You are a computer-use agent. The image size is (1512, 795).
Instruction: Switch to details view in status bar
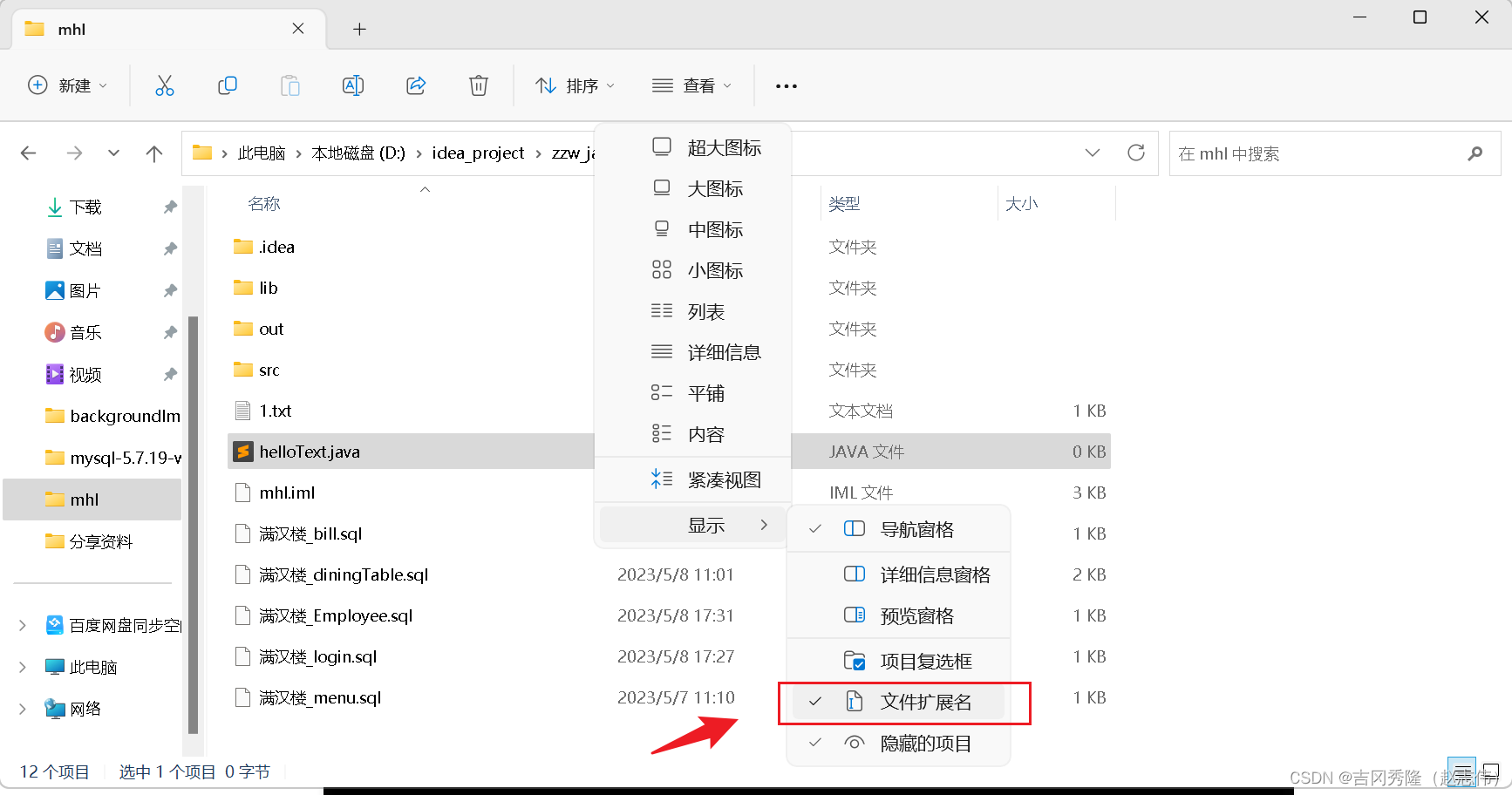pos(1462,771)
